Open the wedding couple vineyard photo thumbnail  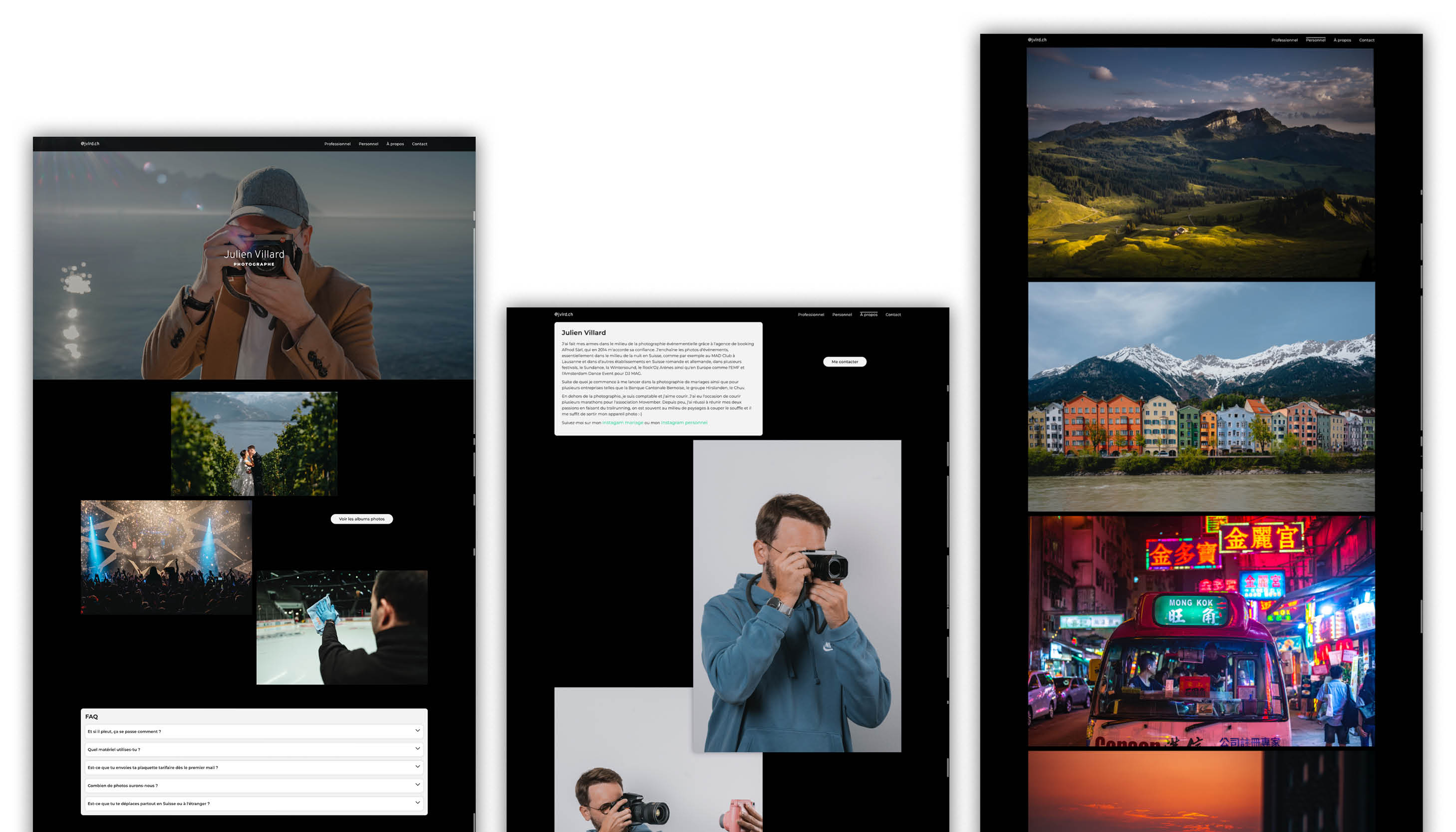click(254, 443)
